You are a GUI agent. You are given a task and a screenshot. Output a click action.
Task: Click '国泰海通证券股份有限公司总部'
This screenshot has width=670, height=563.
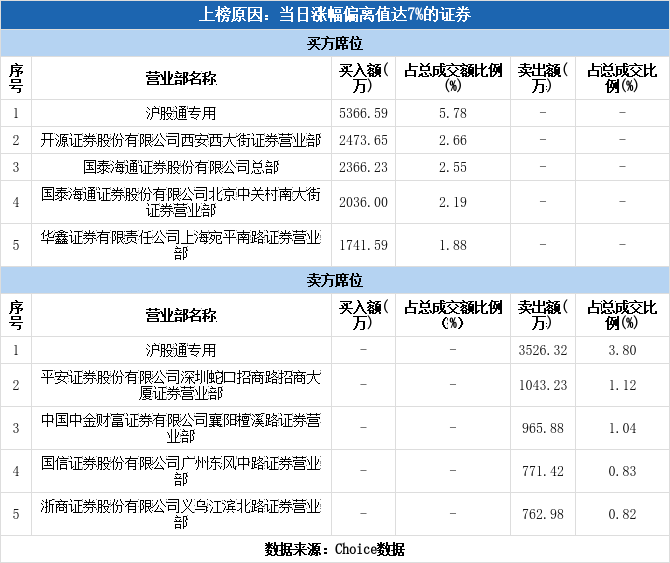[181, 167]
